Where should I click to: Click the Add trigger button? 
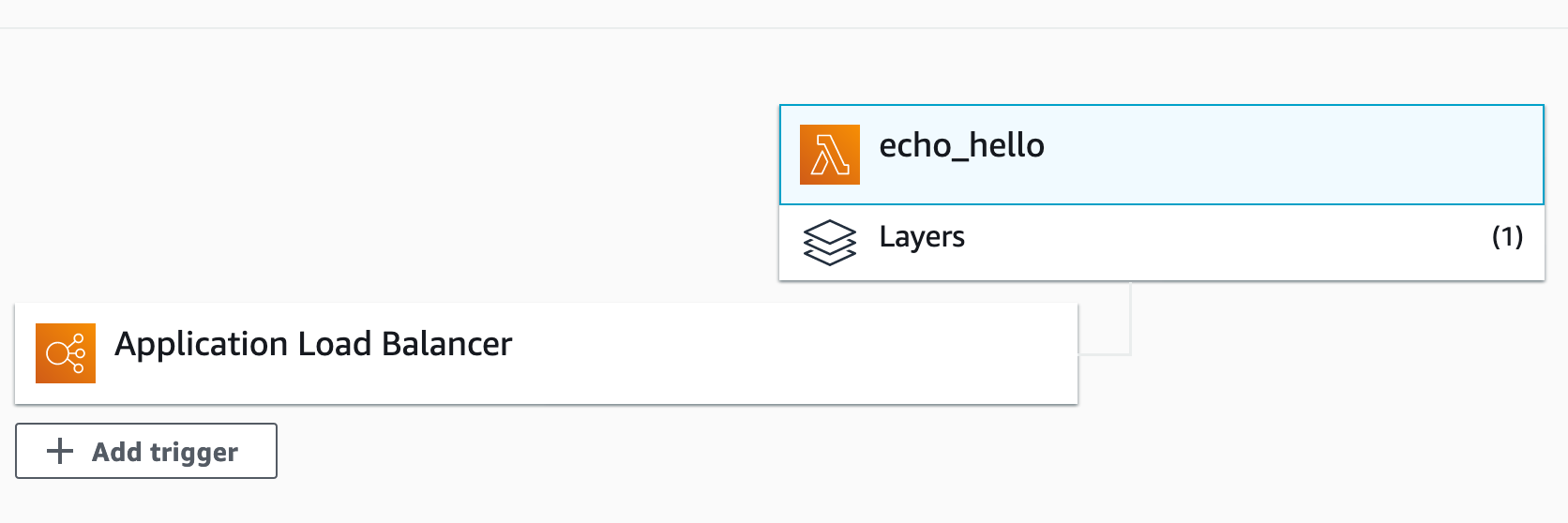(146, 451)
